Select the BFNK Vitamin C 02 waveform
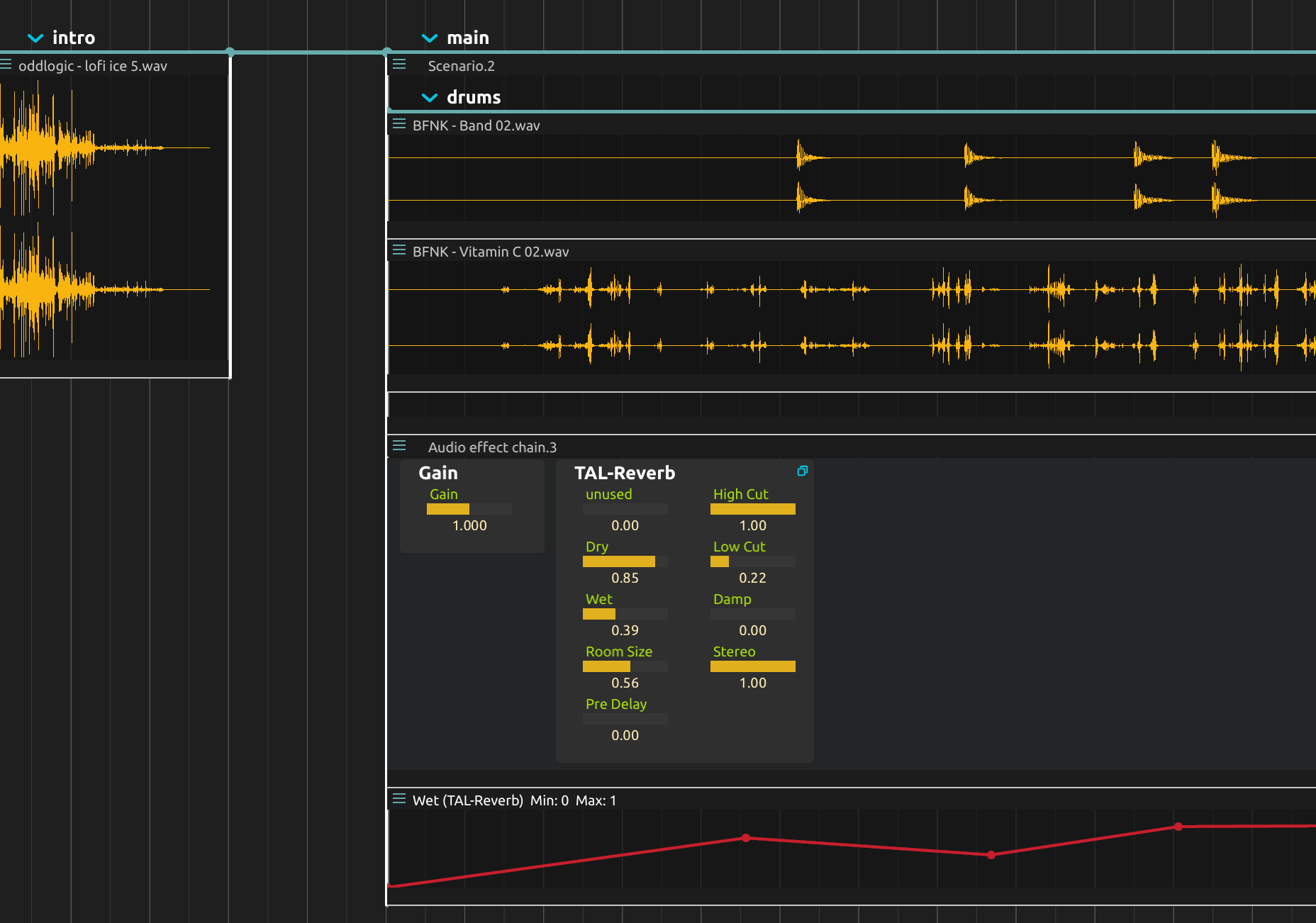Screen dimensions: 1316x923 [x=852, y=318]
